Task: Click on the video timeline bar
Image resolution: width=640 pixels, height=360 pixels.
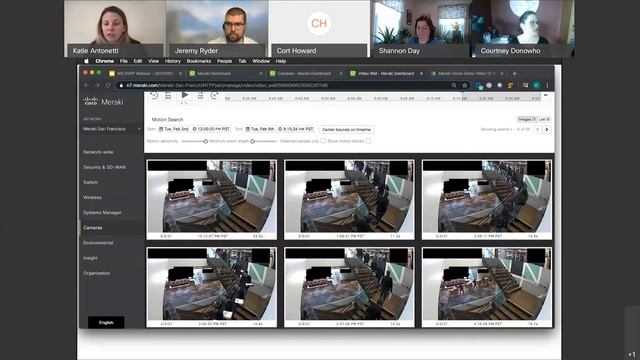Action: tap(382, 98)
